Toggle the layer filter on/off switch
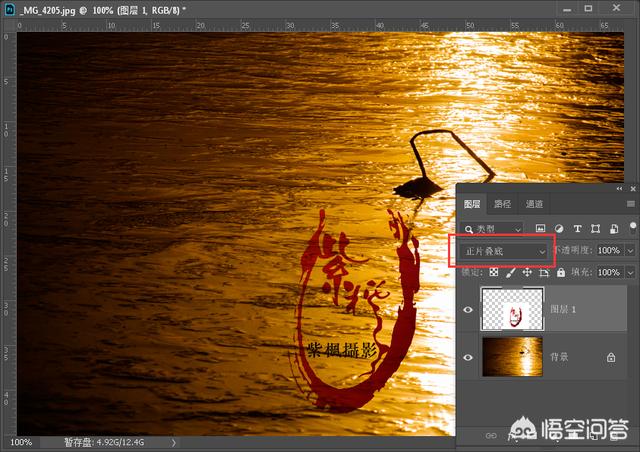 click(x=632, y=225)
